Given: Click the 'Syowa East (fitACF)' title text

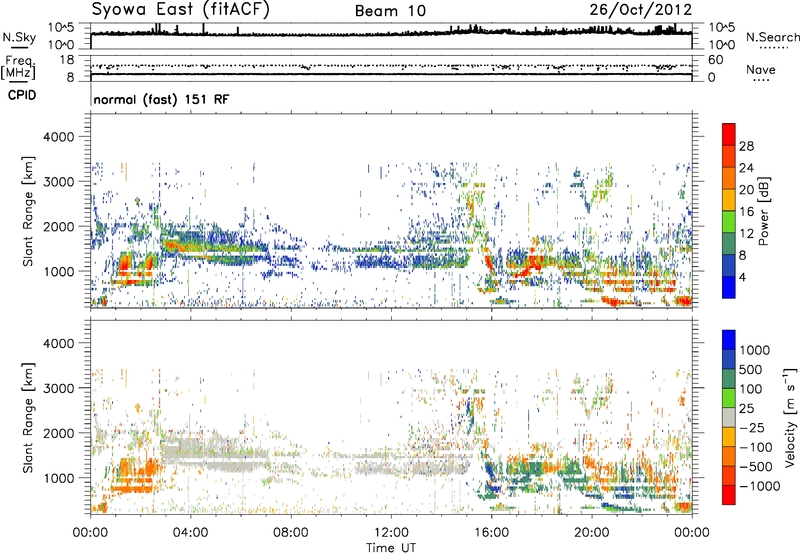Looking at the screenshot, I should click(x=181, y=10).
